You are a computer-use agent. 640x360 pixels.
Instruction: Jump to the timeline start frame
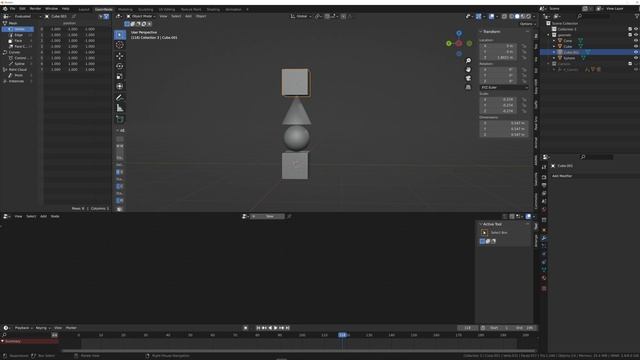tap(258, 328)
